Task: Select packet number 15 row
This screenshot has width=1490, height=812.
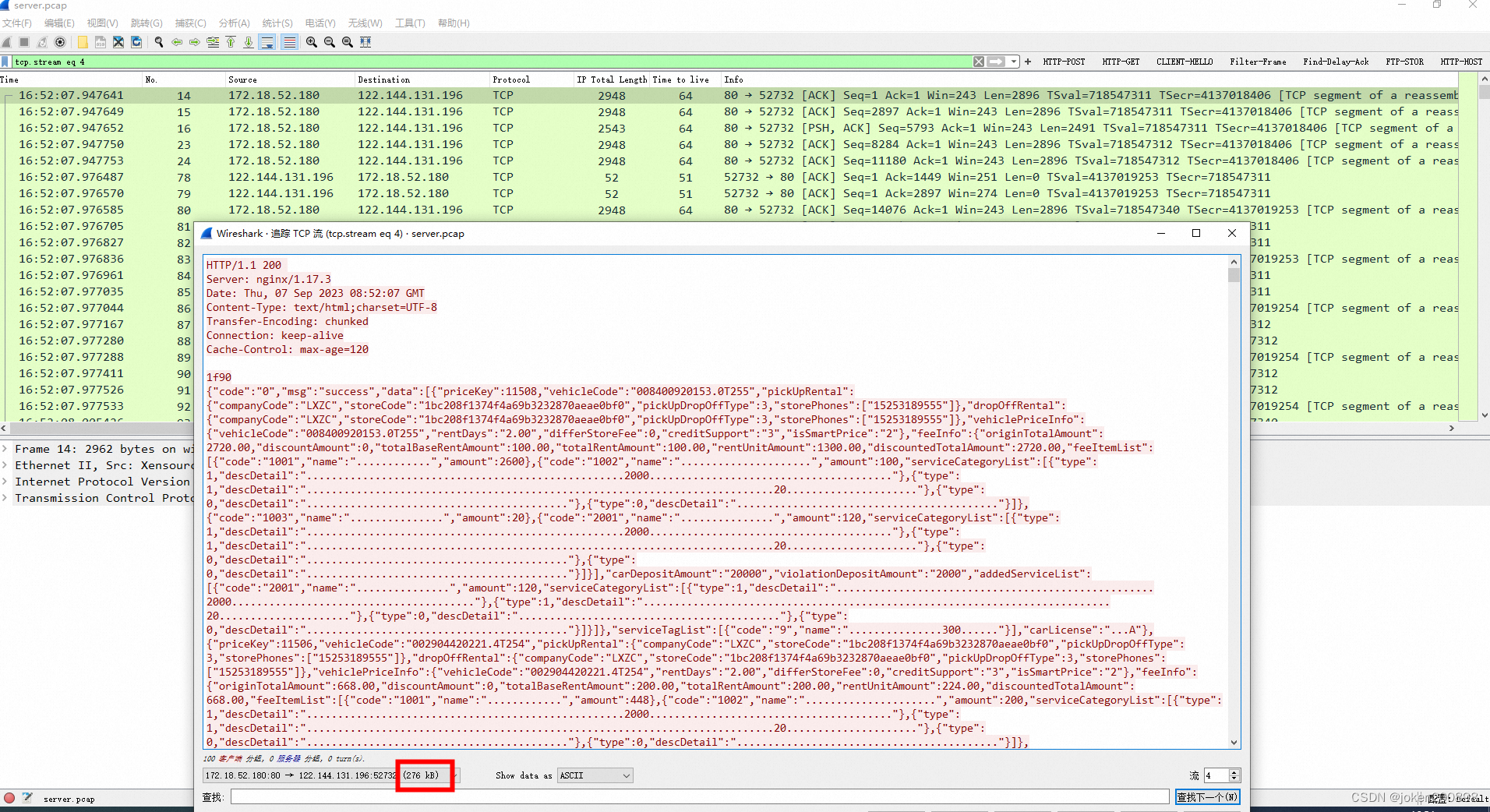Action: (x=729, y=111)
